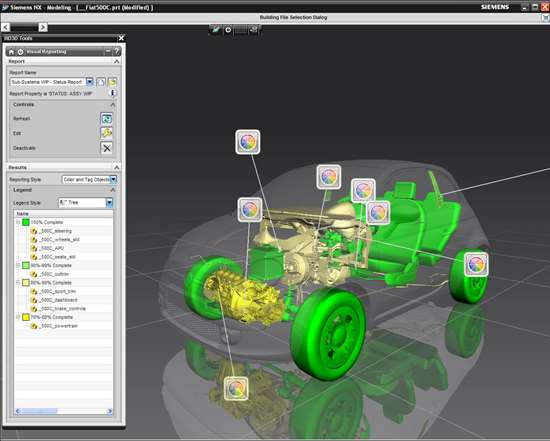Go to the Home icon in Visual Reporting
This screenshot has height=441, width=550.
coord(11,52)
